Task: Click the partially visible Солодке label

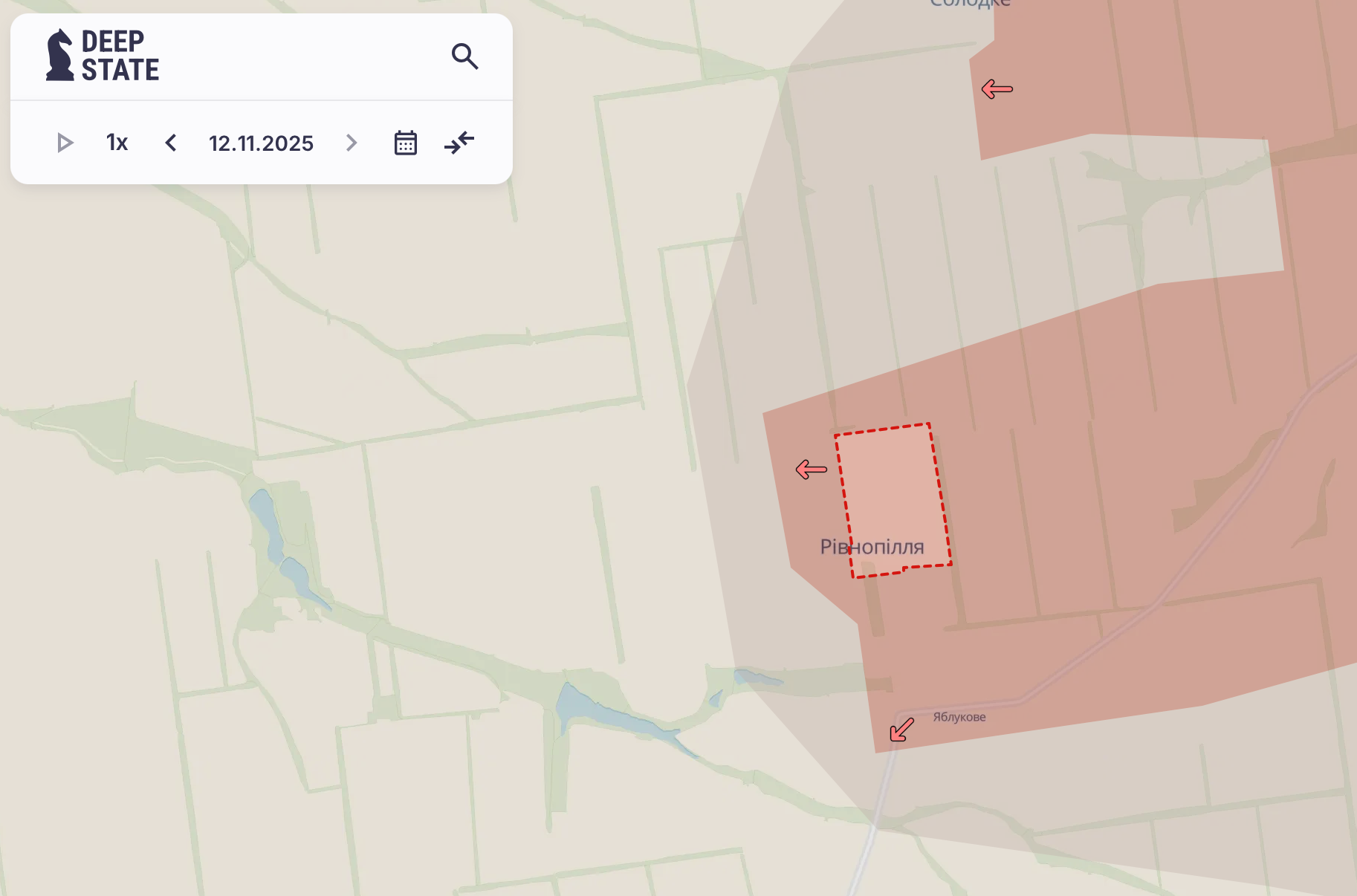Action: (970, 4)
